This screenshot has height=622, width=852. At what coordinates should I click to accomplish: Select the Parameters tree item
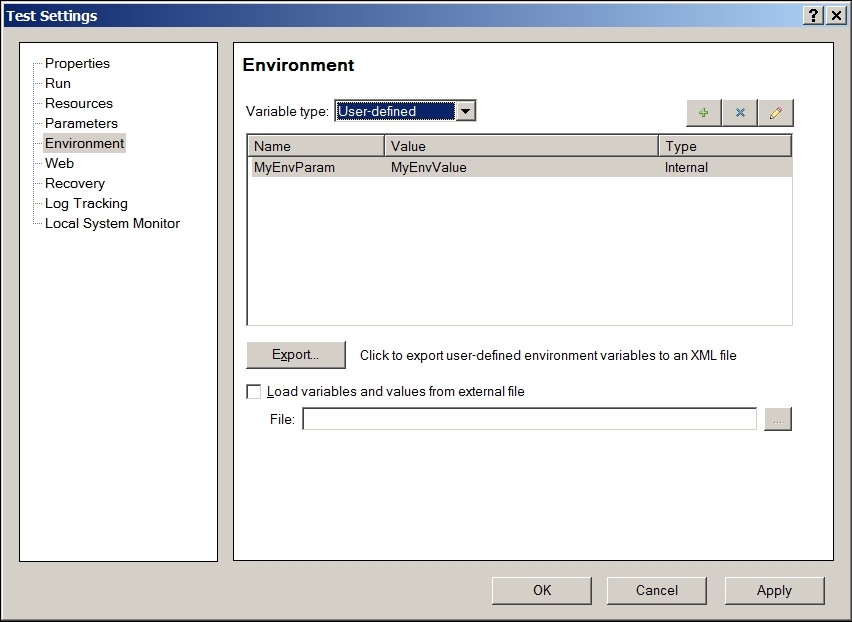81,123
